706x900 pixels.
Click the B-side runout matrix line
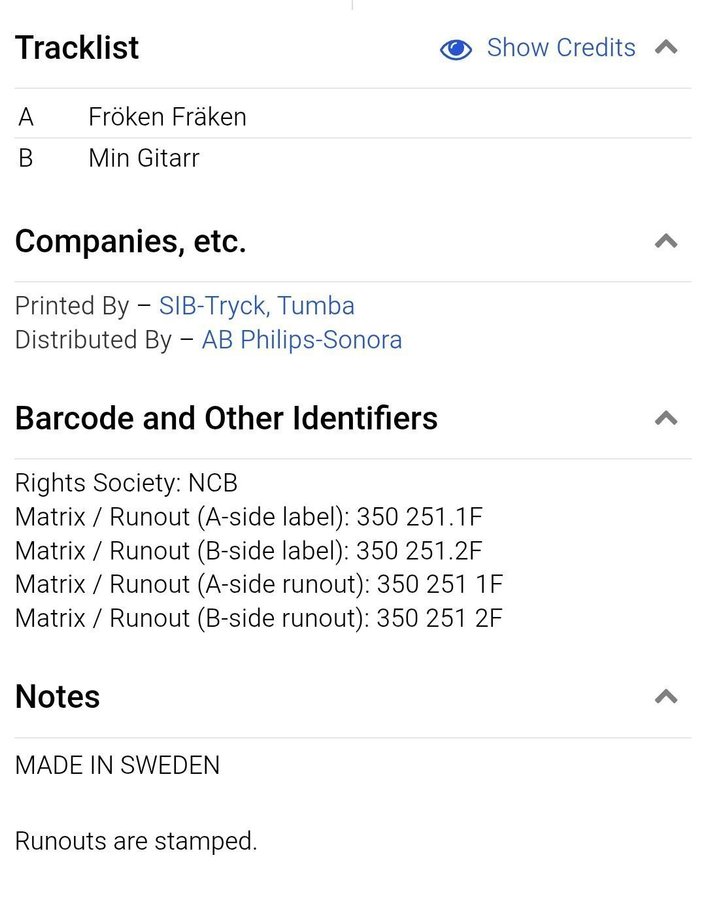(x=258, y=618)
